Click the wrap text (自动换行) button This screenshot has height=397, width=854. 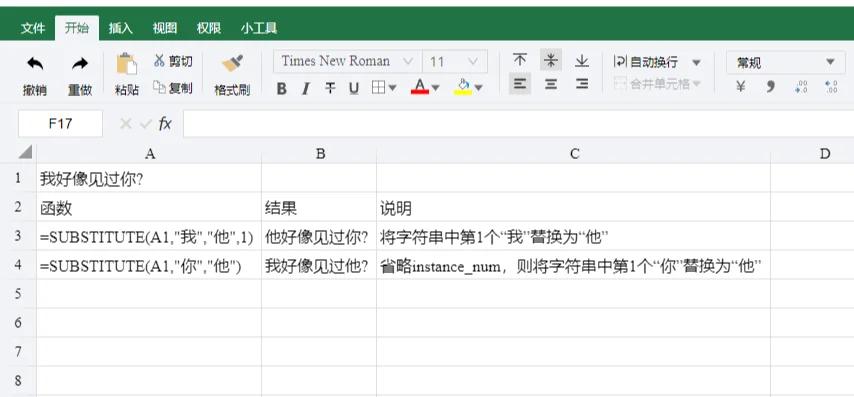click(645, 62)
